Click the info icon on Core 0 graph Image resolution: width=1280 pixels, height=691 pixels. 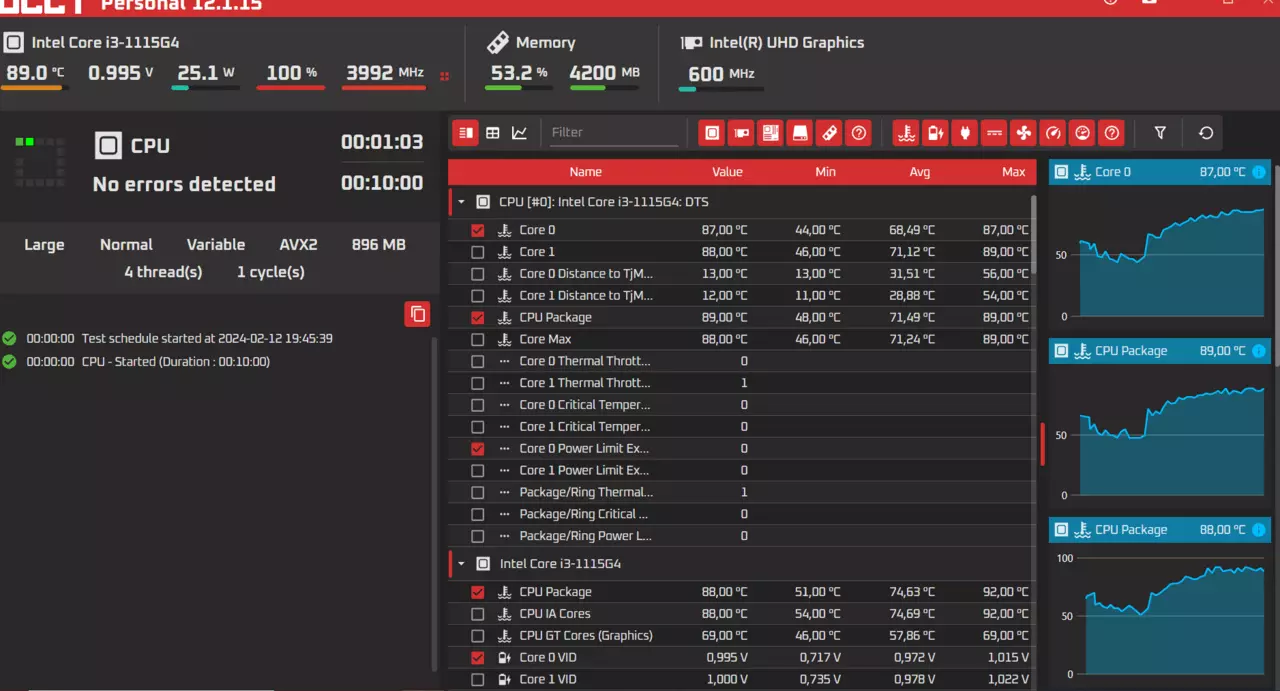(x=1259, y=172)
